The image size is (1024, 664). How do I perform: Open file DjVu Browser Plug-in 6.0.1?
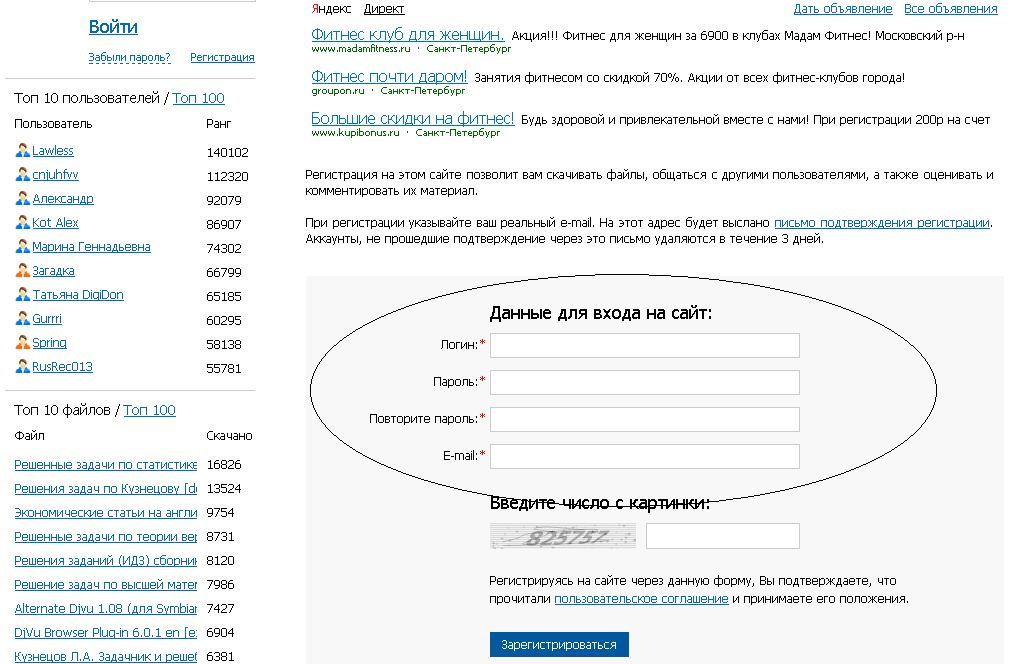(106, 633)
